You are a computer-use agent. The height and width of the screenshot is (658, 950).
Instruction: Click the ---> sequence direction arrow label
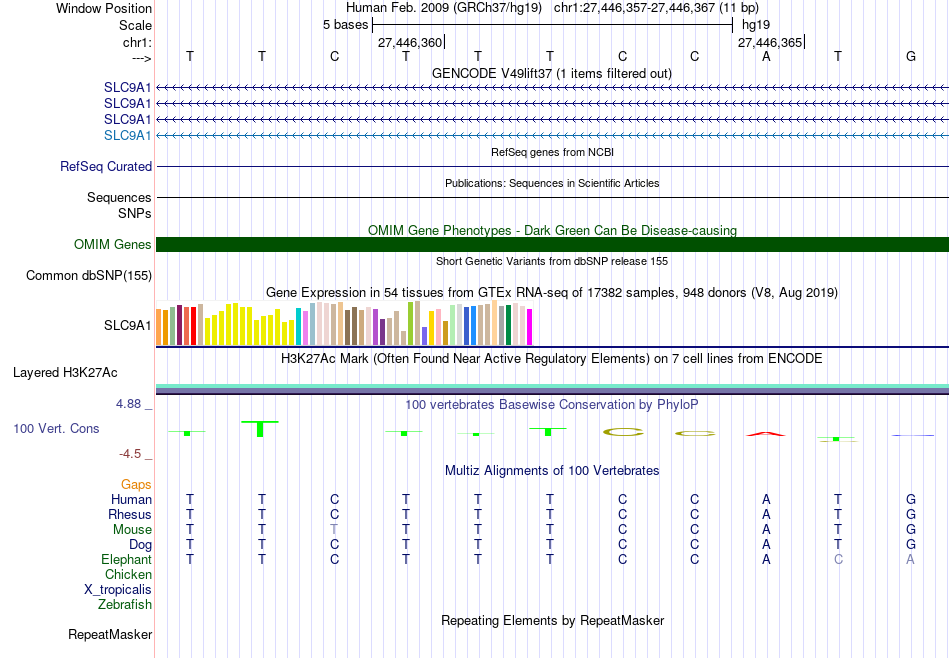coord(141,58)
